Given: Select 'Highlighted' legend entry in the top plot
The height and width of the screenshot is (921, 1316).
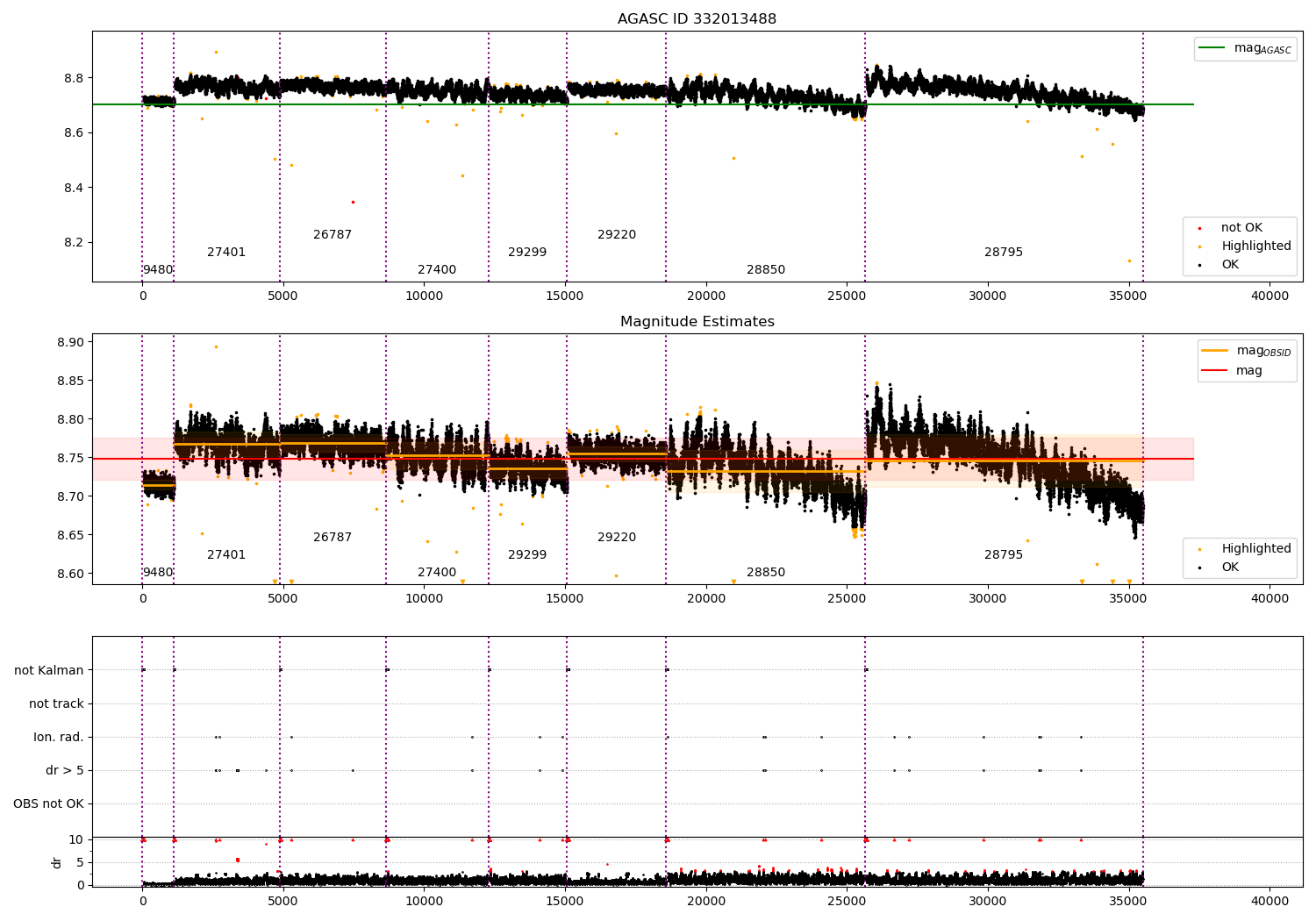Looking at the screenshot, I should 1256,246.
